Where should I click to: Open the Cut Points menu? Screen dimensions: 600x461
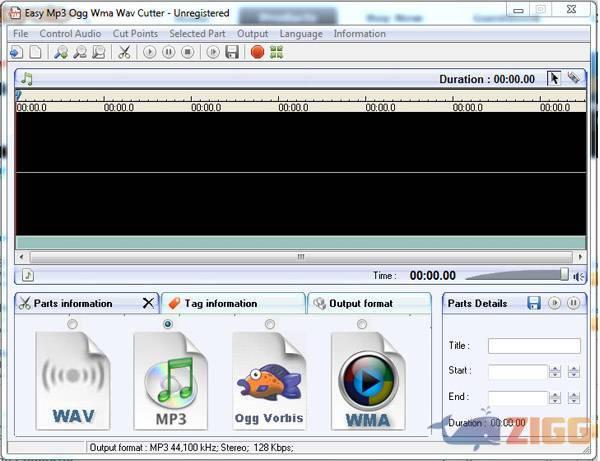coord(135,34)
